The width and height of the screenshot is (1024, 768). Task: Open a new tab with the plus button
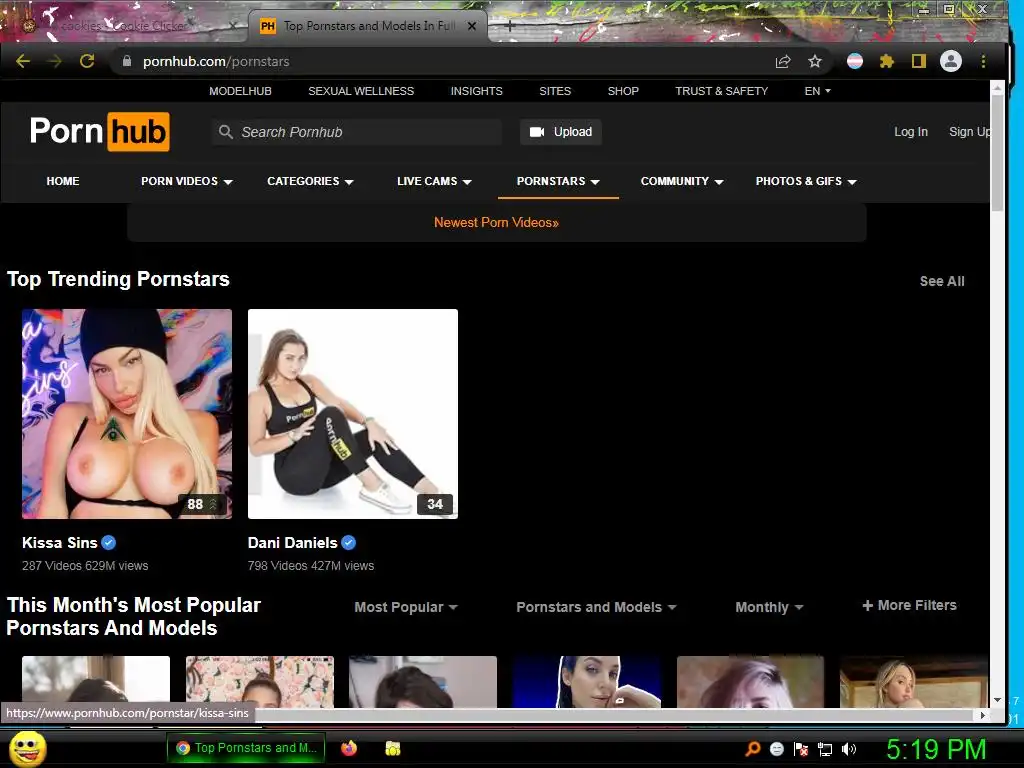click(x=510, y=26)
